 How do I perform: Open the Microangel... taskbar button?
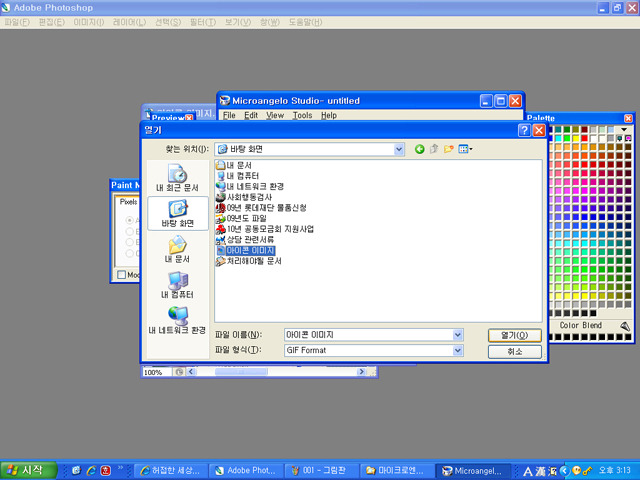(473, 471)
